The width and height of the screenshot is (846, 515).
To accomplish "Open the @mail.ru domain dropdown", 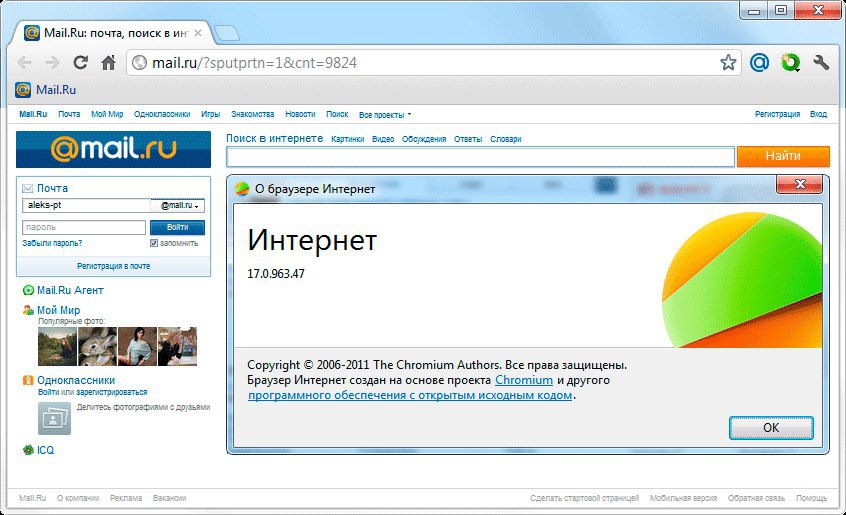I will pos(178,205).
